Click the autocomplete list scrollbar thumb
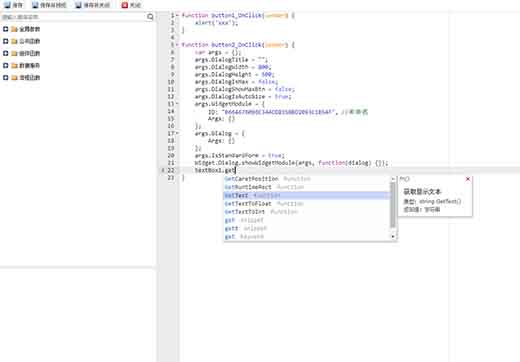 click(393, 205)
